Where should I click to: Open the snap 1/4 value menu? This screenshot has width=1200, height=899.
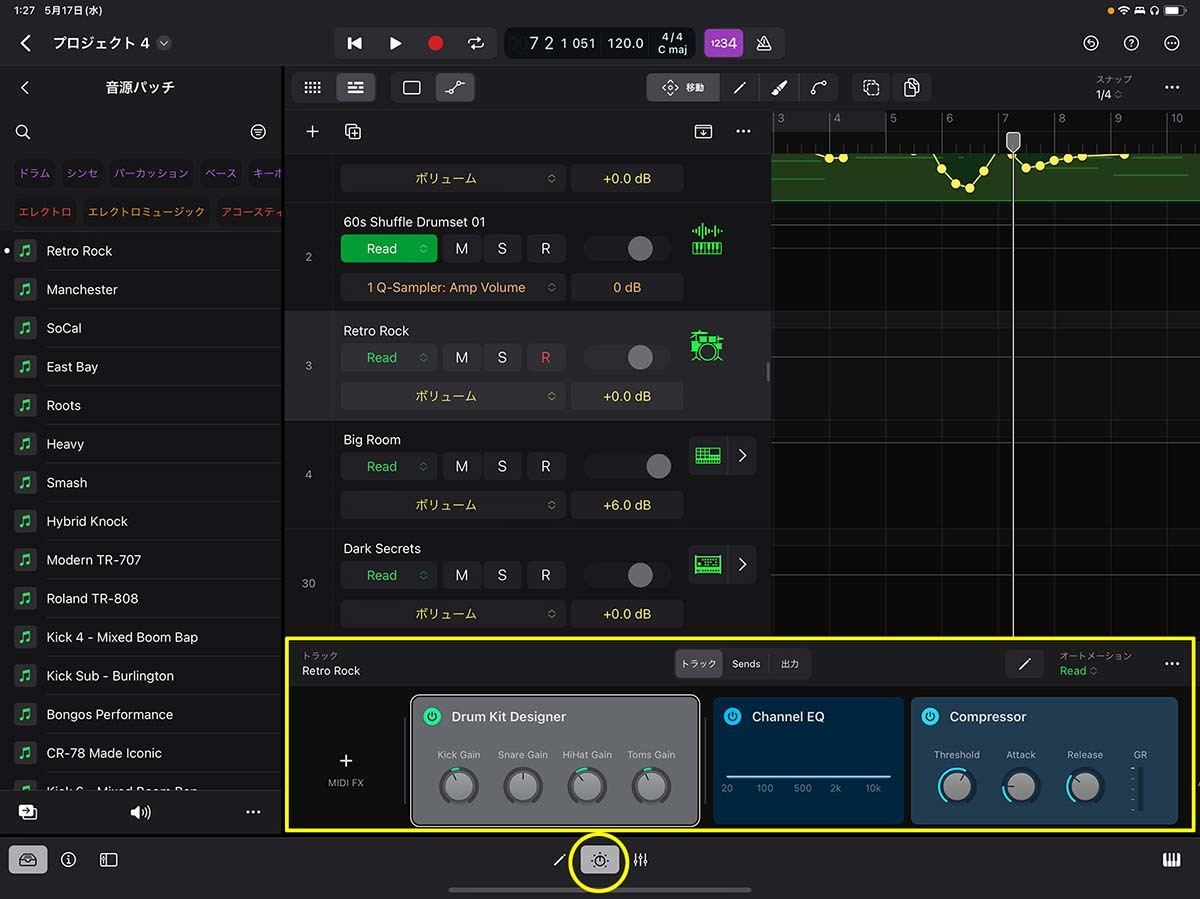[x=1109, y=95]
